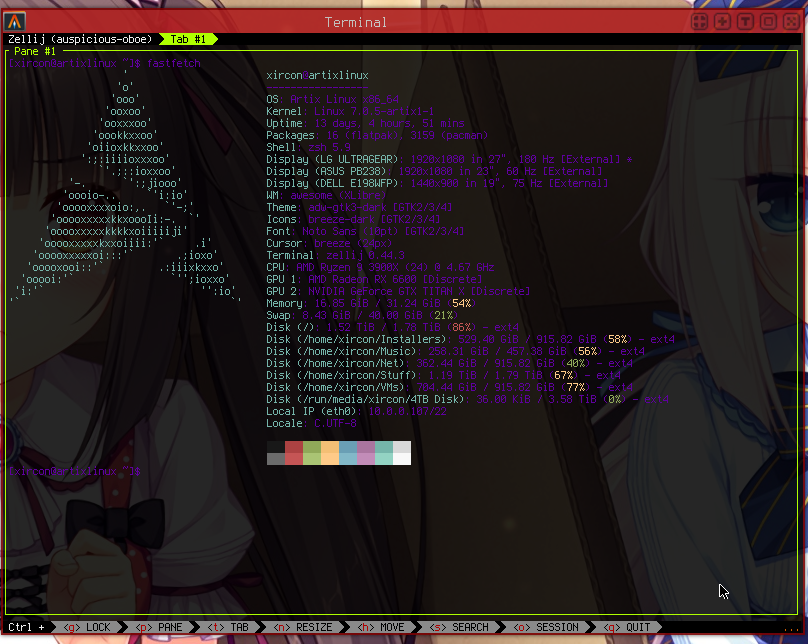Viewport: 808px width, 644px height.
Task: Click the 'GPU 1: AMD Radeon RX 6600' line
Action: (x=374, y=279)
